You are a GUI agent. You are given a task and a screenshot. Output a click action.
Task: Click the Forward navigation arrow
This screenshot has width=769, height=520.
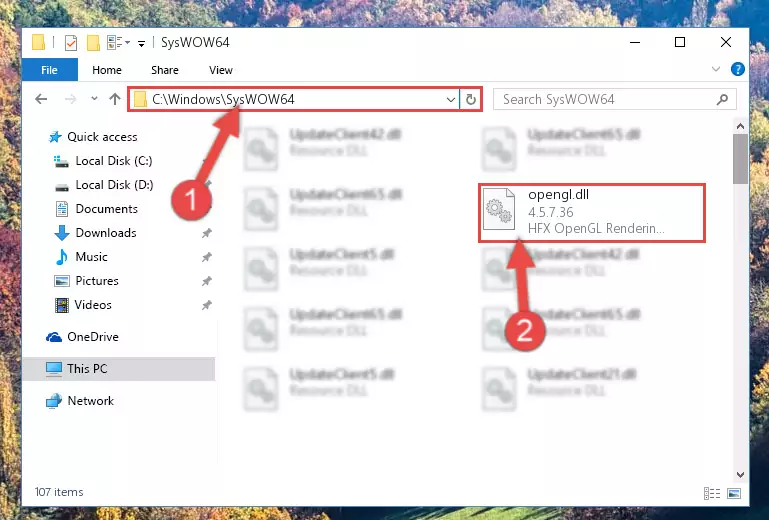pos(71,99)
